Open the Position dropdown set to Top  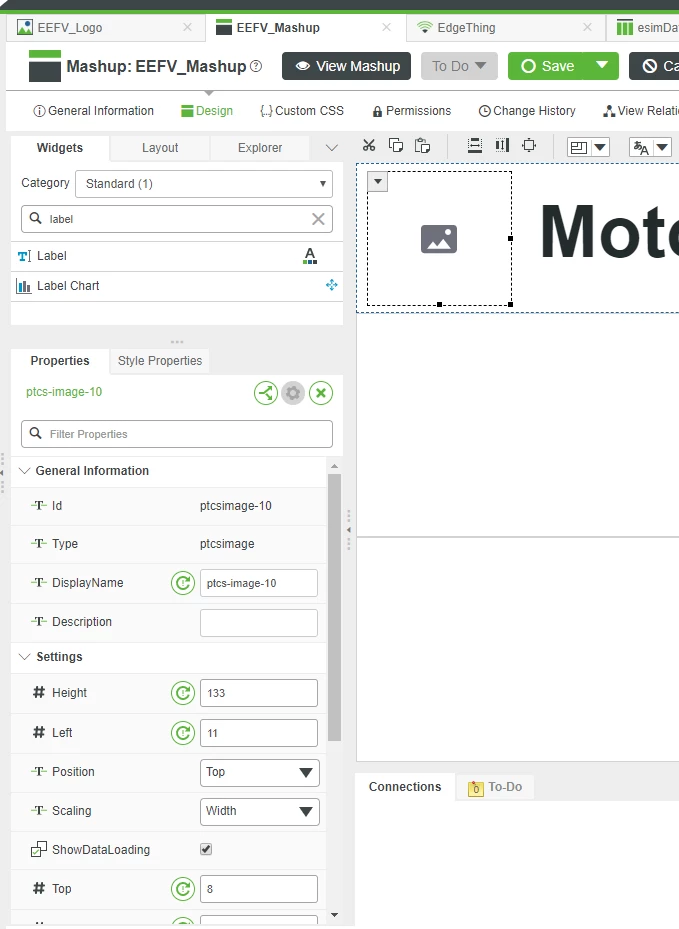[260, 773]
